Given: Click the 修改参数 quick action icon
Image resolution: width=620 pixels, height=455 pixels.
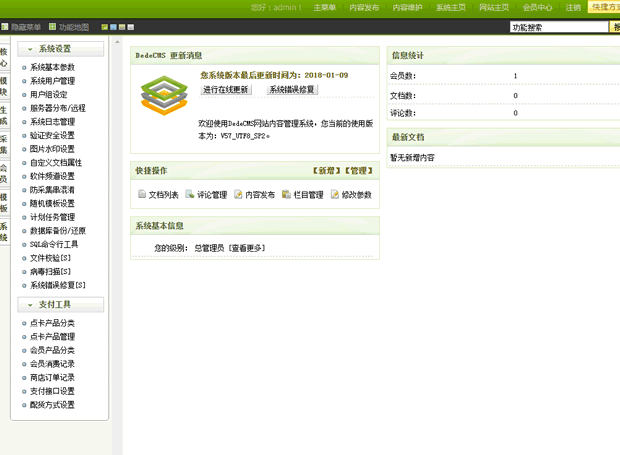Looking at the screenshot, I should [335, 195].
